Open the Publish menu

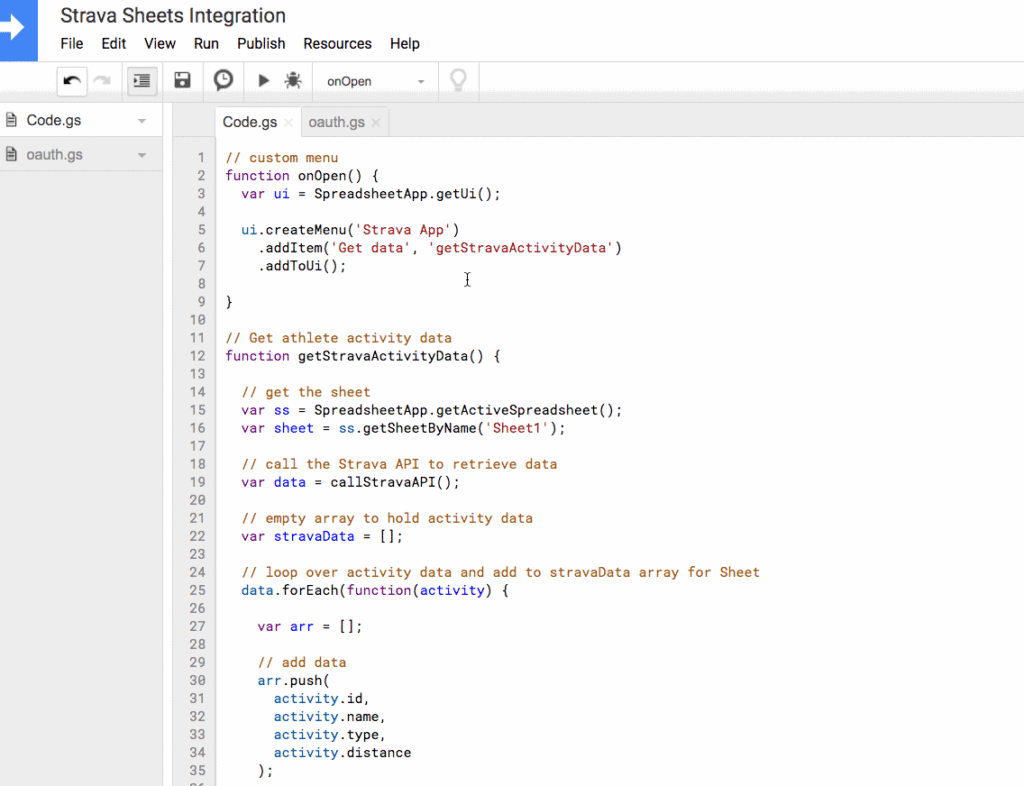(x=261, y=43)
